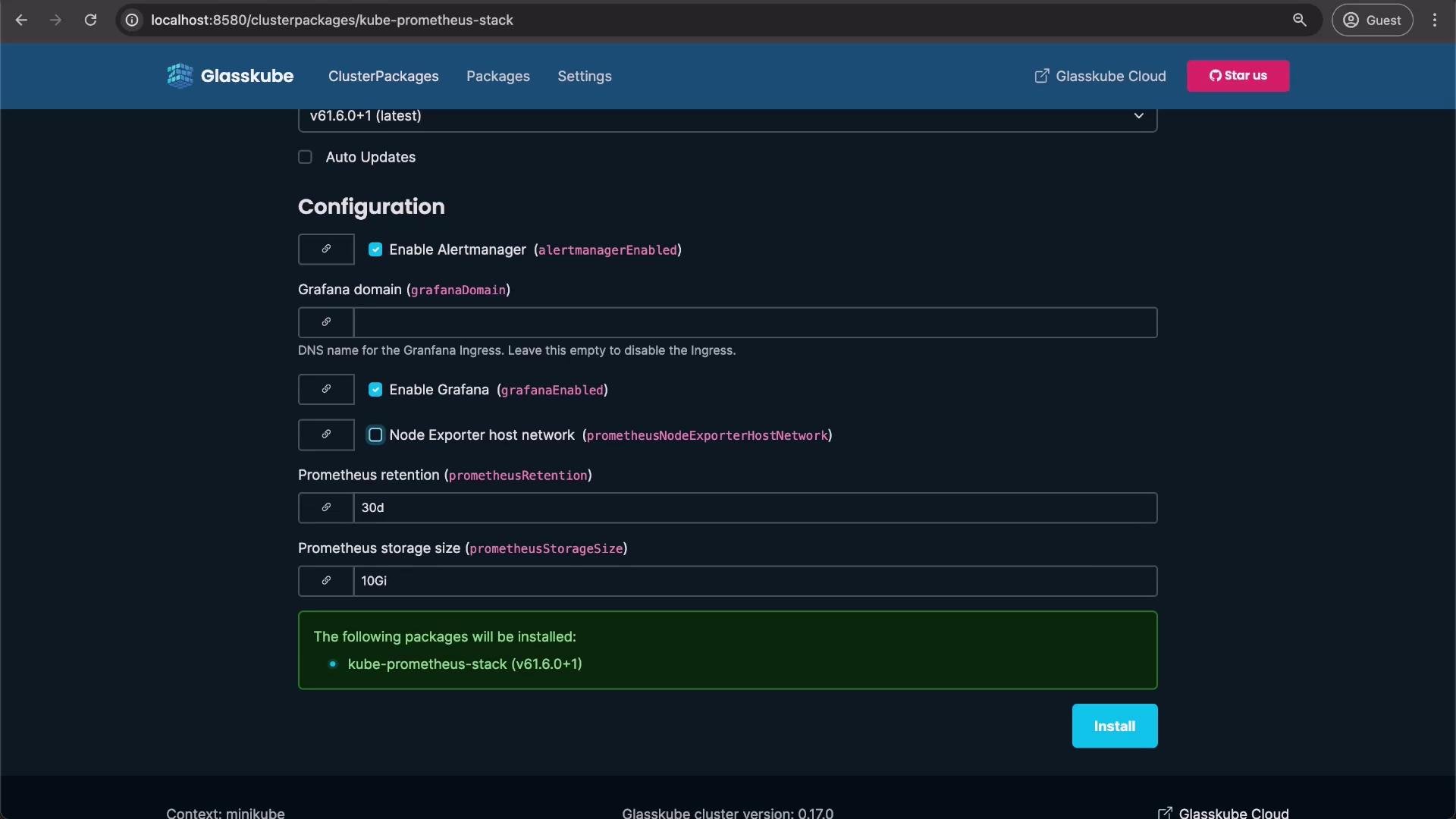Click the browser back arrow
The image size is (1456, 819).
(x=21, y=20)
